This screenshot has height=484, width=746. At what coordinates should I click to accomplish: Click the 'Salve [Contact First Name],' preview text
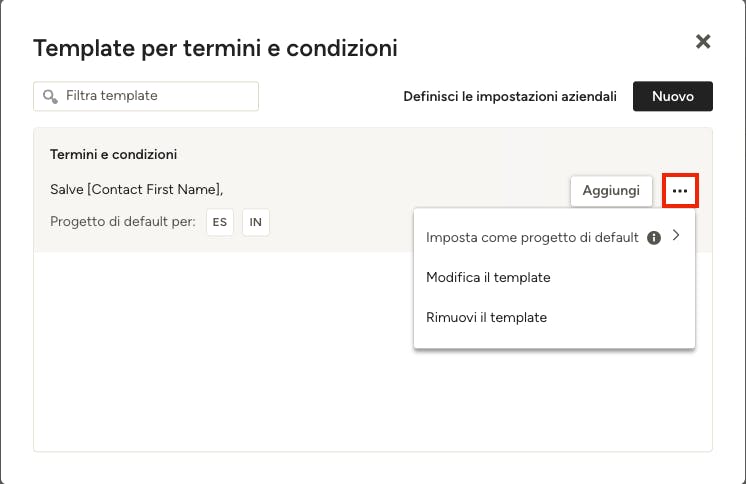(137, 189)
